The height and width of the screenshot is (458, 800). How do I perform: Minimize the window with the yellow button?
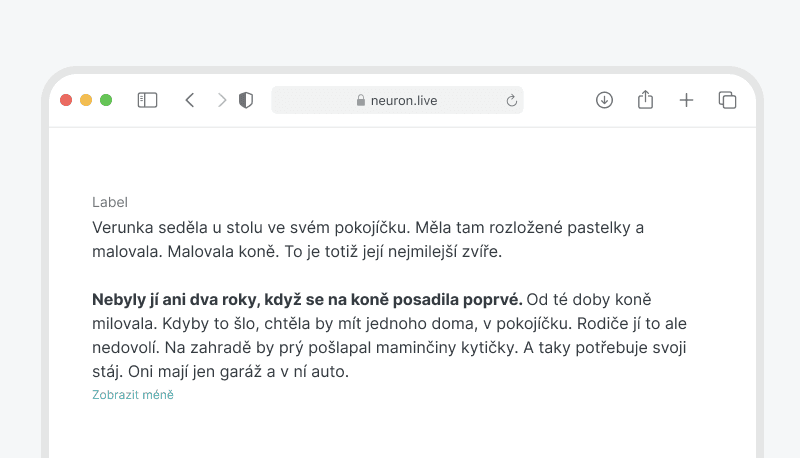(86, 100)
